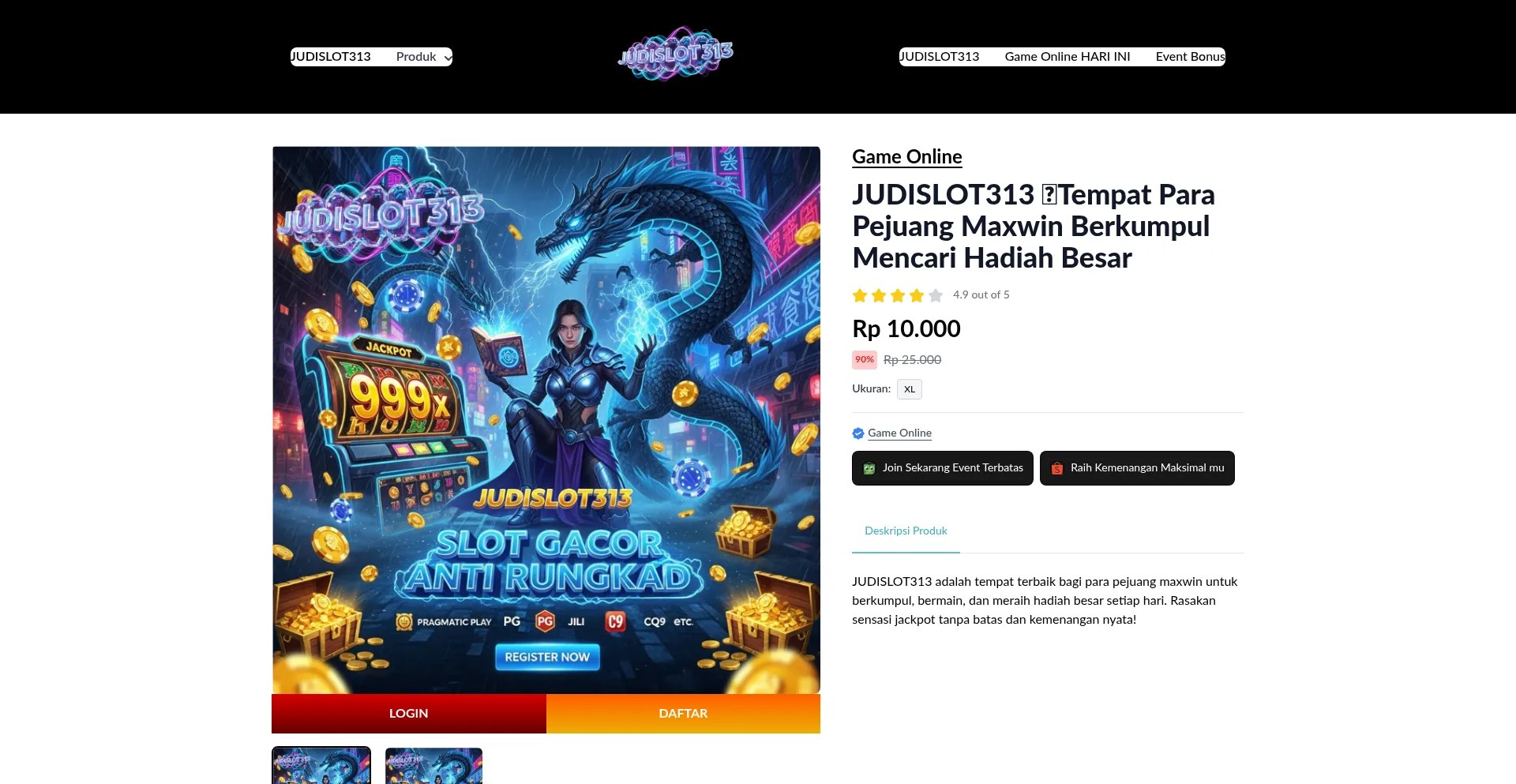
Task: Open the Deskripsi Produk tab
Action: pyautogui.click(x=906, y=531)
